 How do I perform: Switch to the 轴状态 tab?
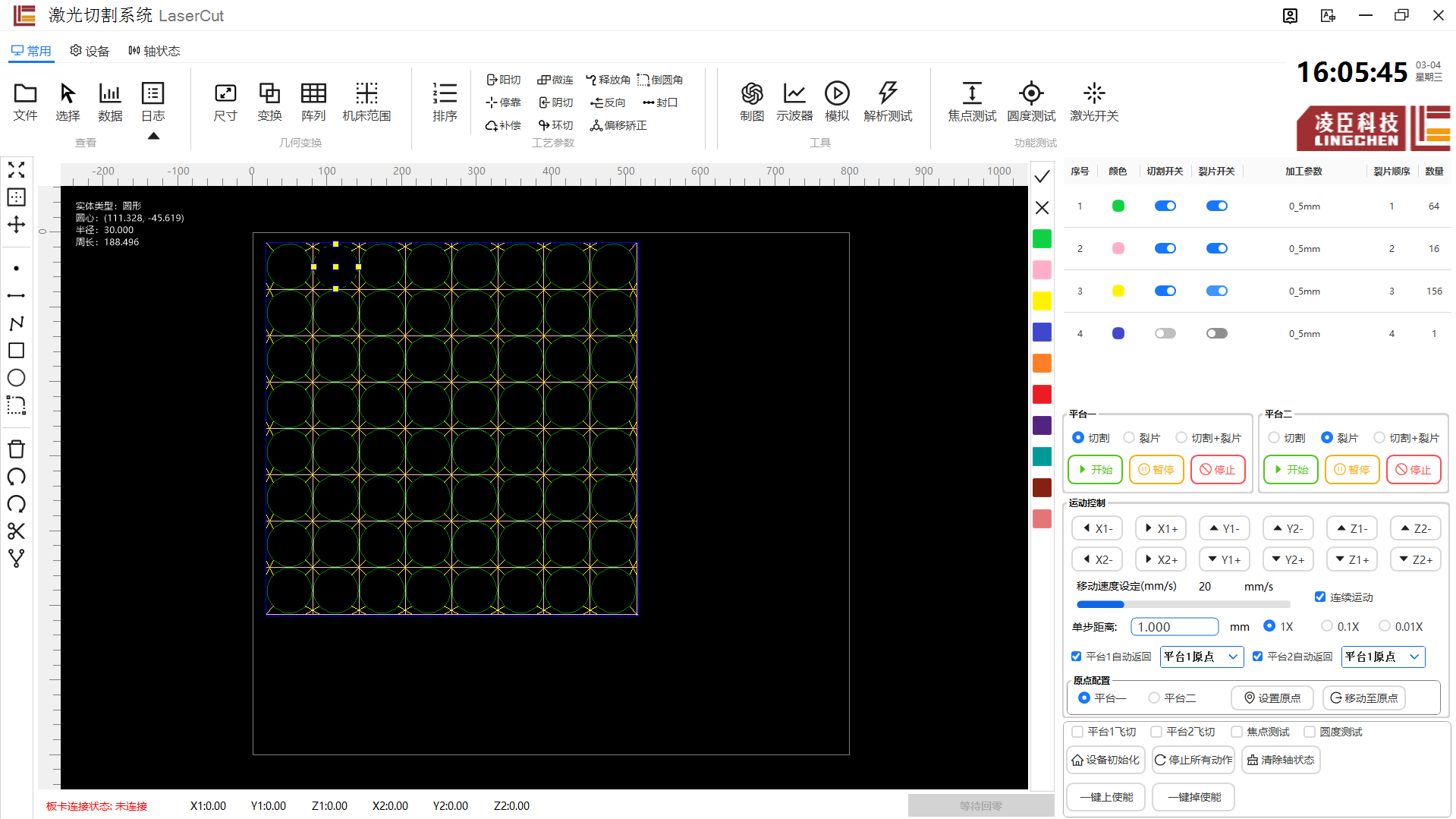click(x=154, y=51)
